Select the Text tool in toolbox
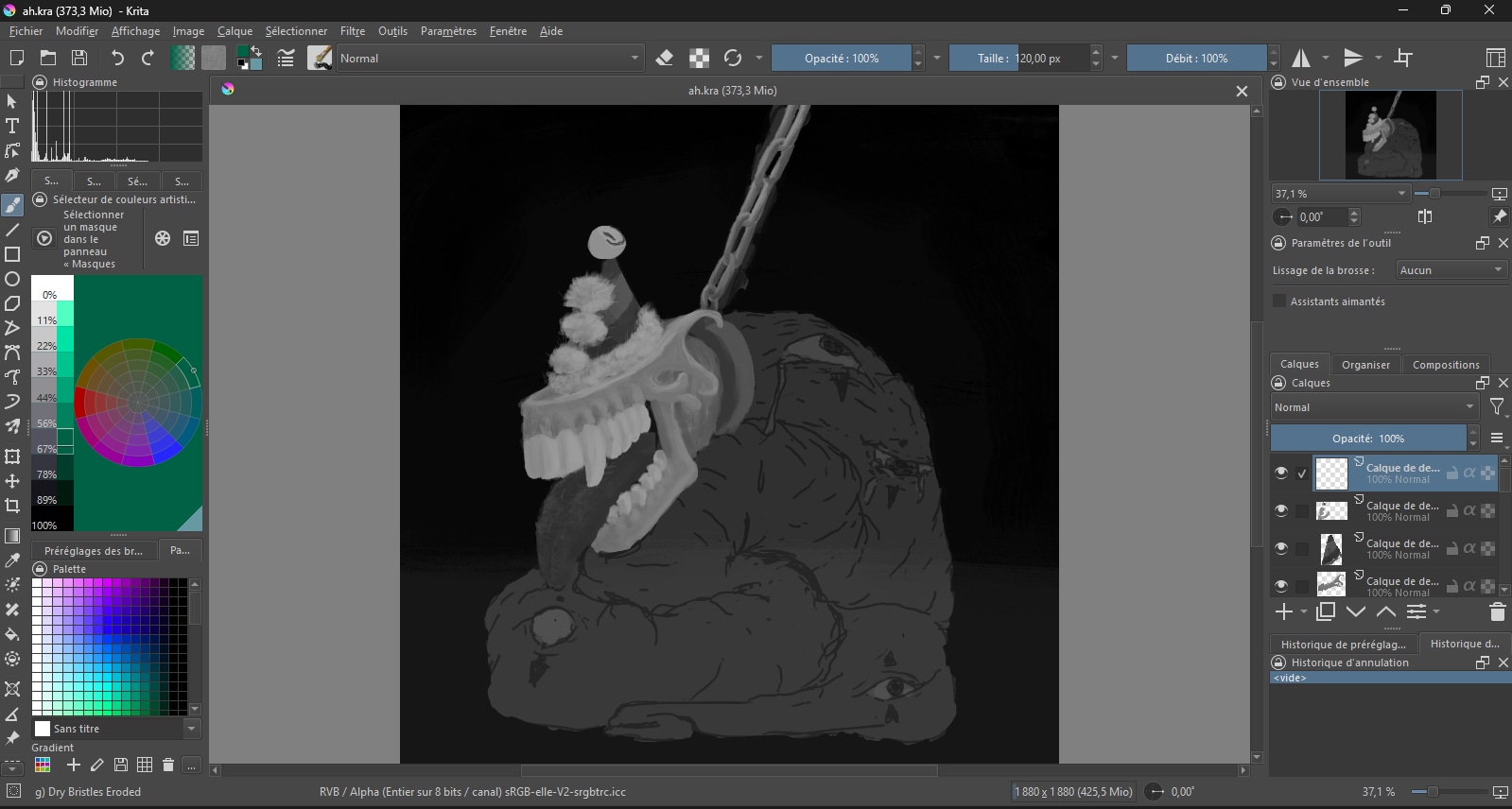The width and height of the screenshot is (1512, 809). [12, 126]
